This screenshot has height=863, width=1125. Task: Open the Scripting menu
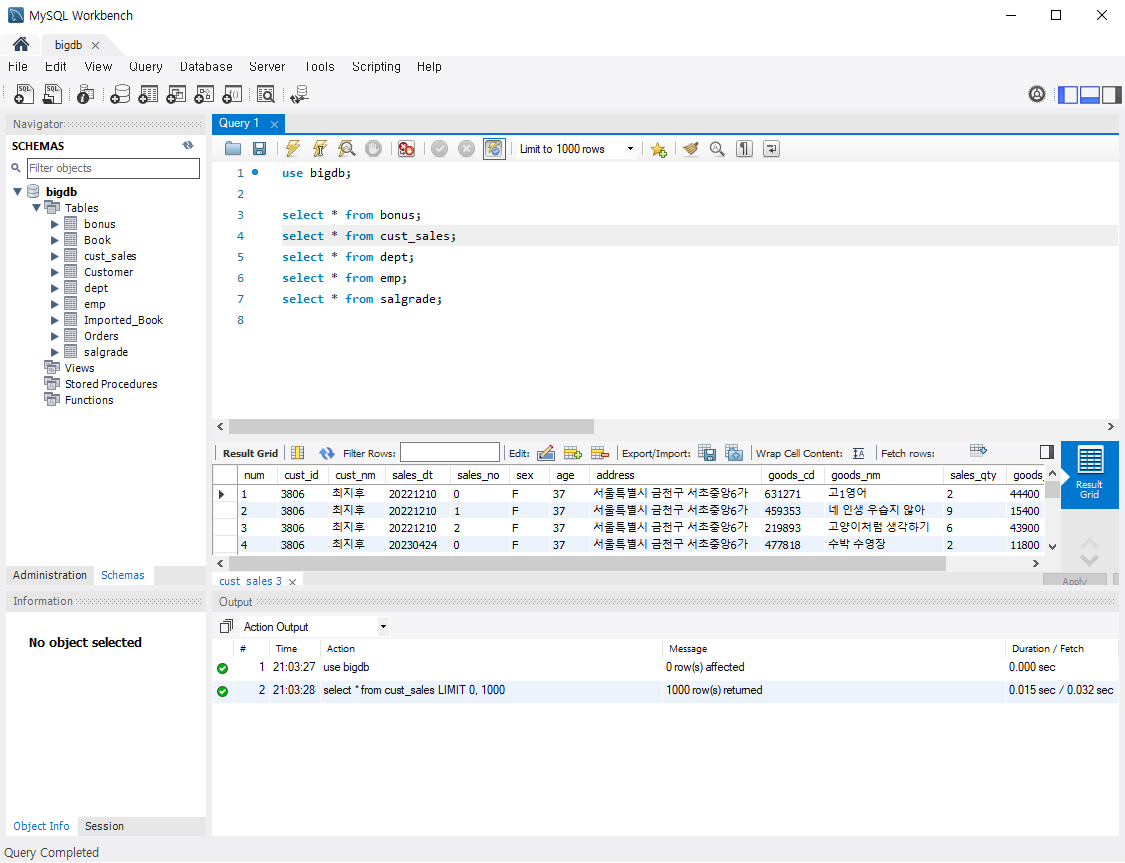[376, 67]
